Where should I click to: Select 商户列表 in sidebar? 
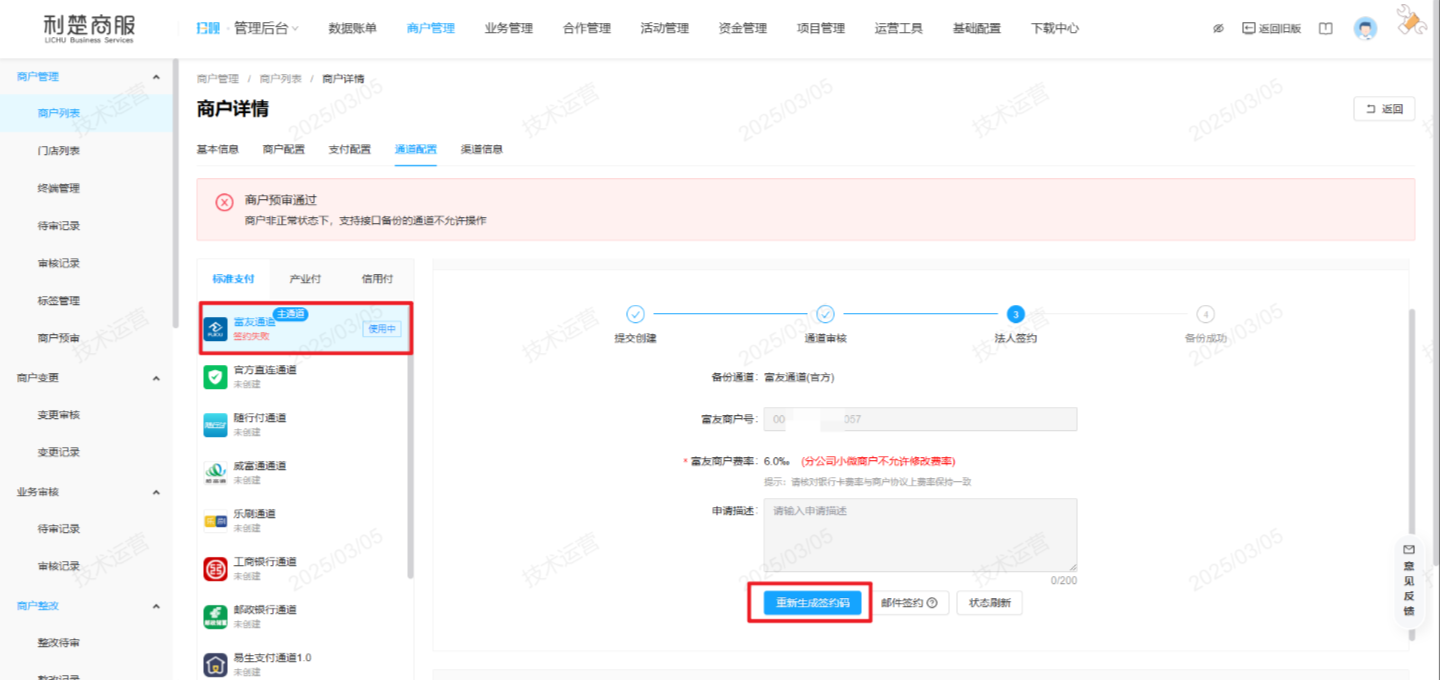click(87, 113)
